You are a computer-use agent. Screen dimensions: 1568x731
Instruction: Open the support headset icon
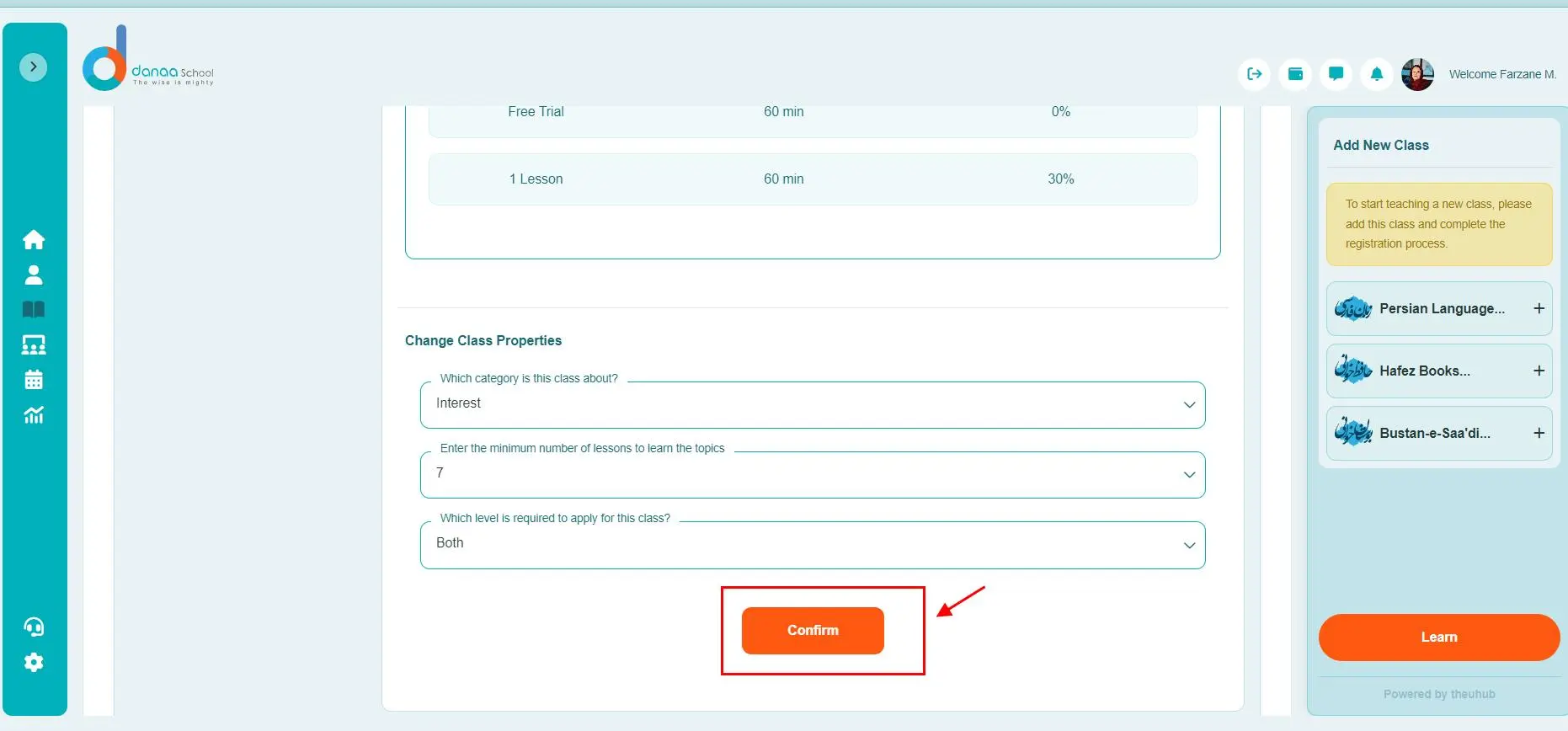34,627
